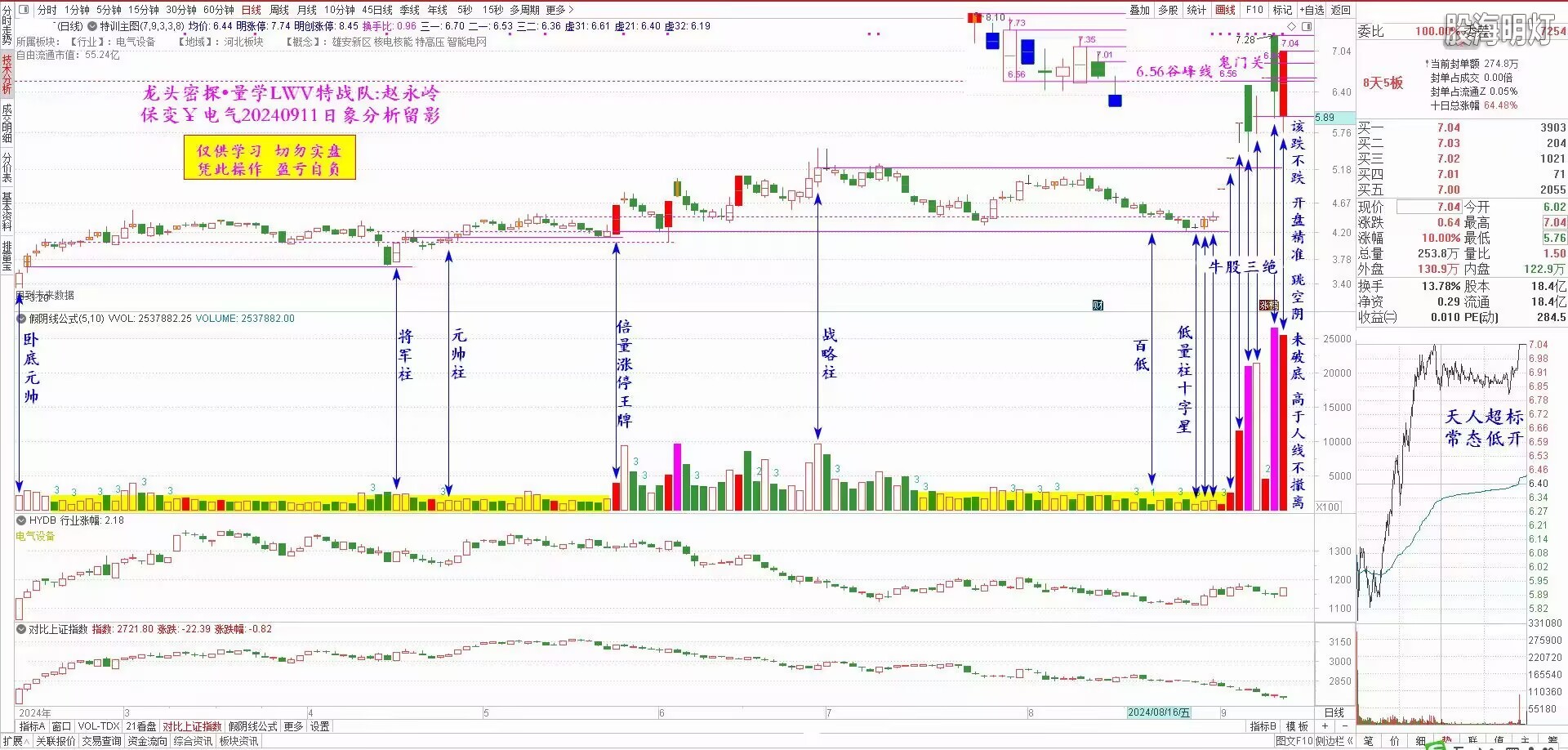Switch to 周线 weekly period
The width and height of the screenshot is (1568, 750).
[x=279, y=10]
